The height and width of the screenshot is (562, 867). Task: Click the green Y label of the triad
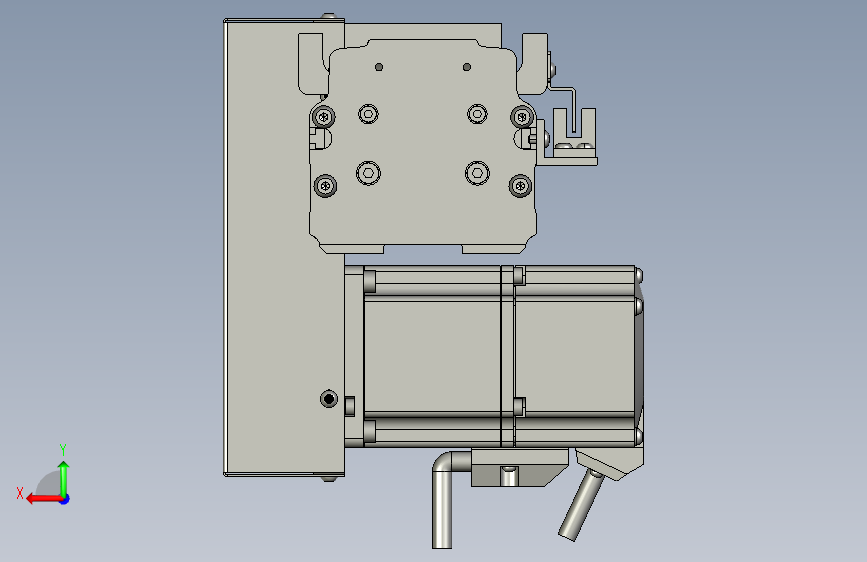coord(63,449)
